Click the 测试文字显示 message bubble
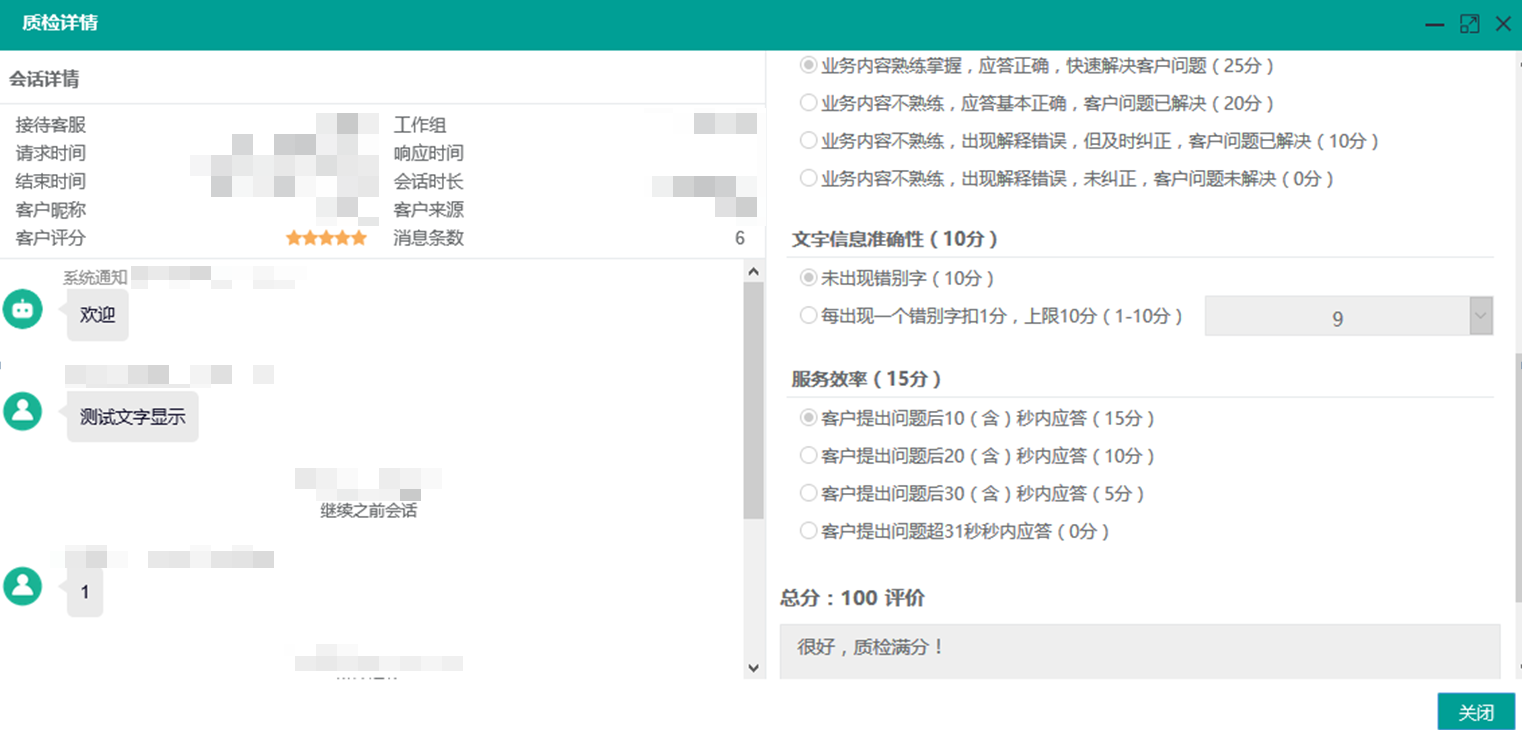 point(133,417)
